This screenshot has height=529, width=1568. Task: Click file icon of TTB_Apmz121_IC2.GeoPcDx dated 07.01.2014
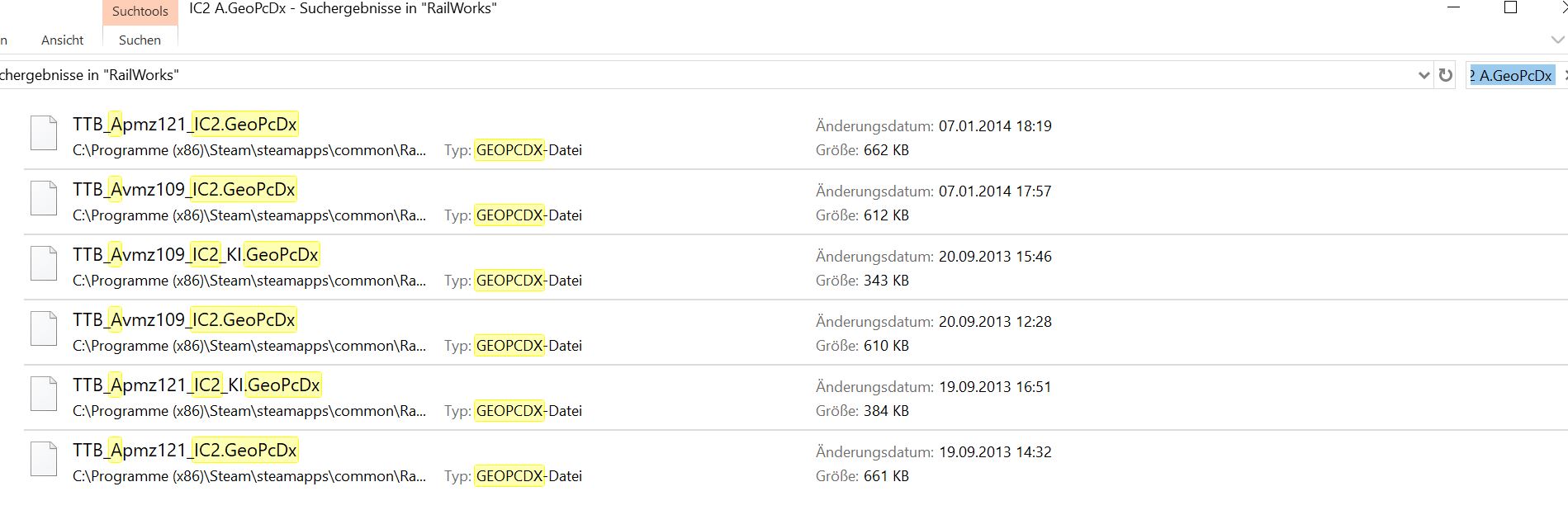(44, 134)
